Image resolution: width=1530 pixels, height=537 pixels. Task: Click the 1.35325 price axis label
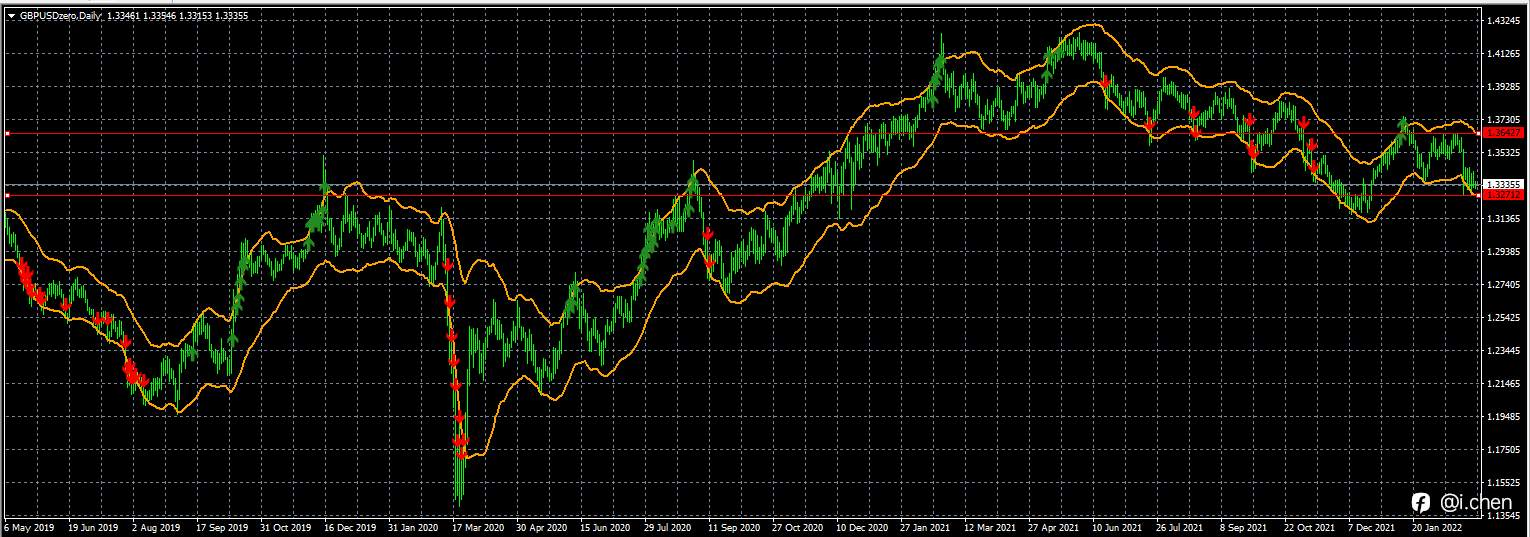tap(1504, 153)
